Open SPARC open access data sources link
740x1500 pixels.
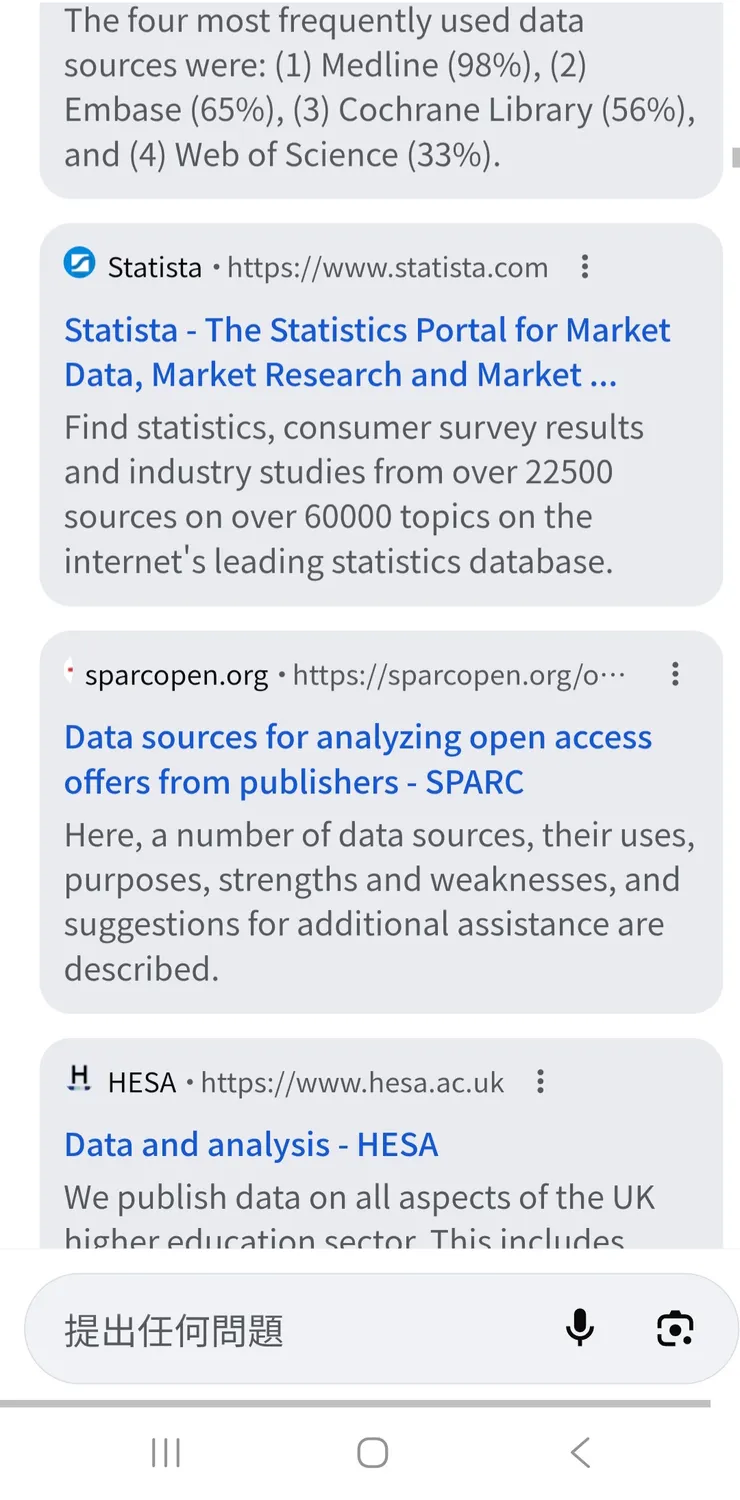click(358, 759)
